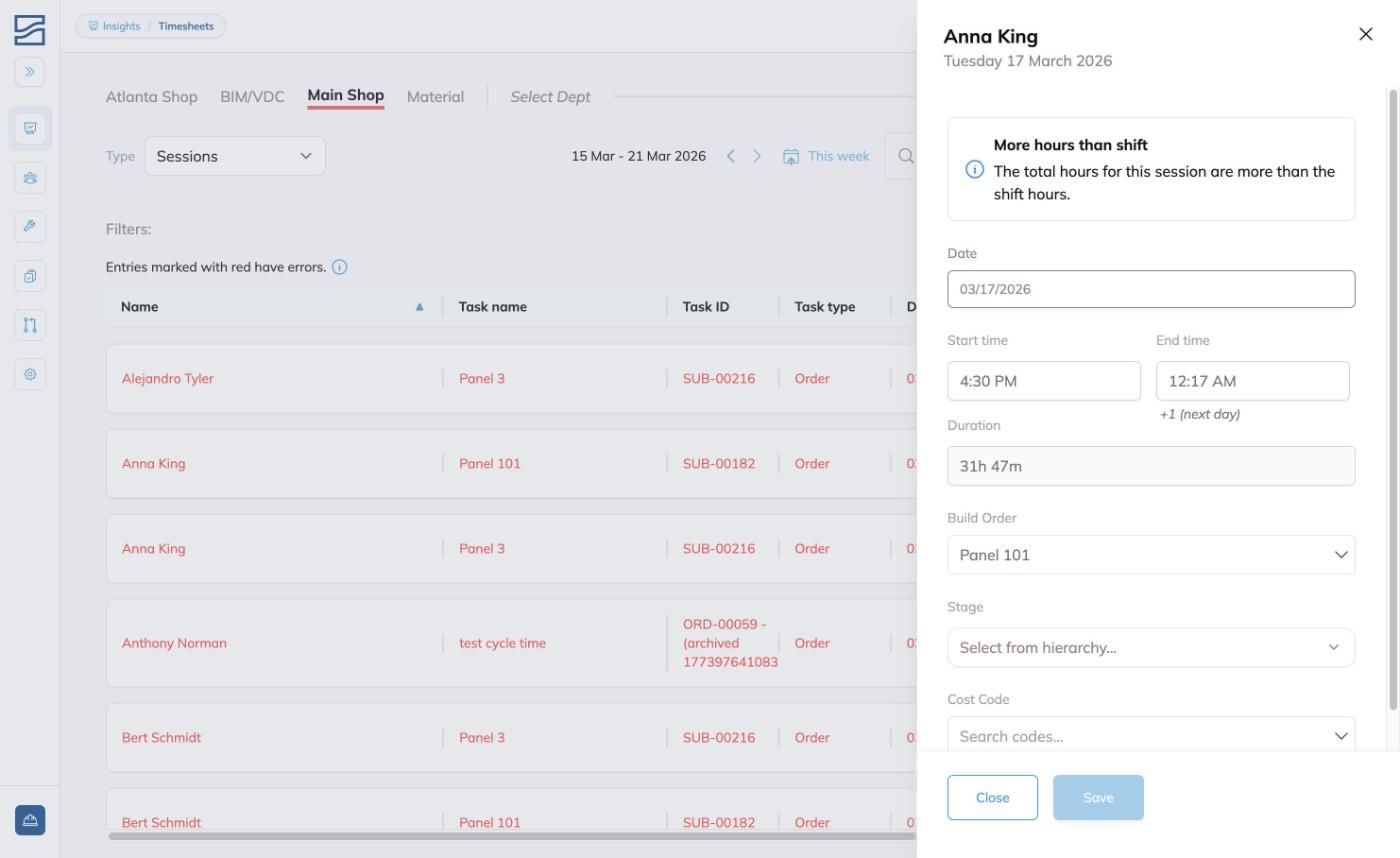
Task: Click SUB-00216 in Alejandro Tyler row
Action: 719,379
